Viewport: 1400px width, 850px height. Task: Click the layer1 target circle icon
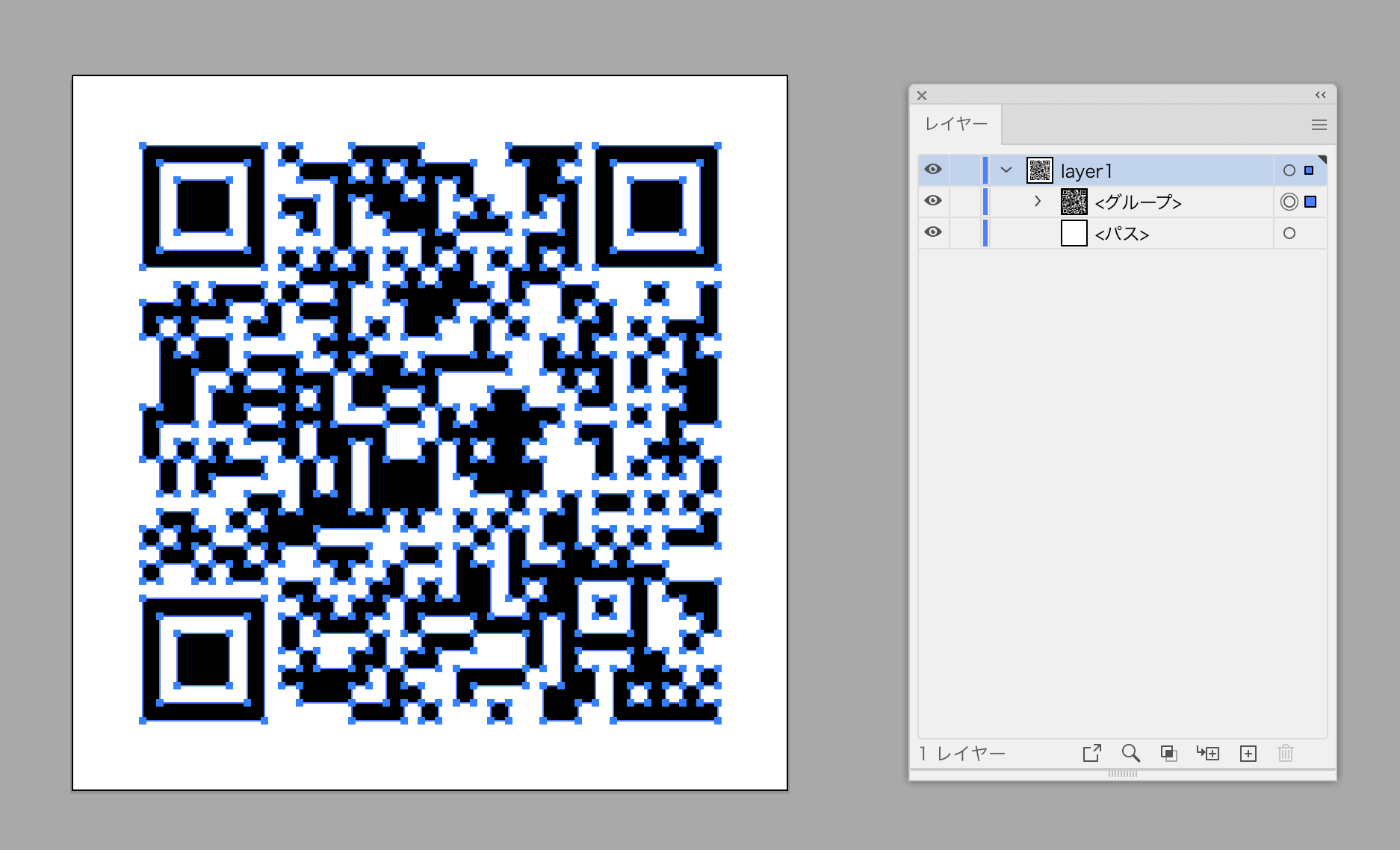(x=1289, y=170)
